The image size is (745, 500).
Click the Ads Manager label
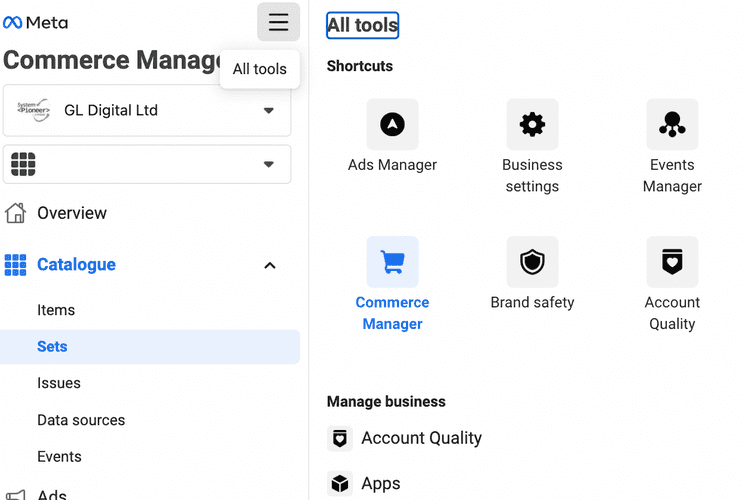(392, 165)
